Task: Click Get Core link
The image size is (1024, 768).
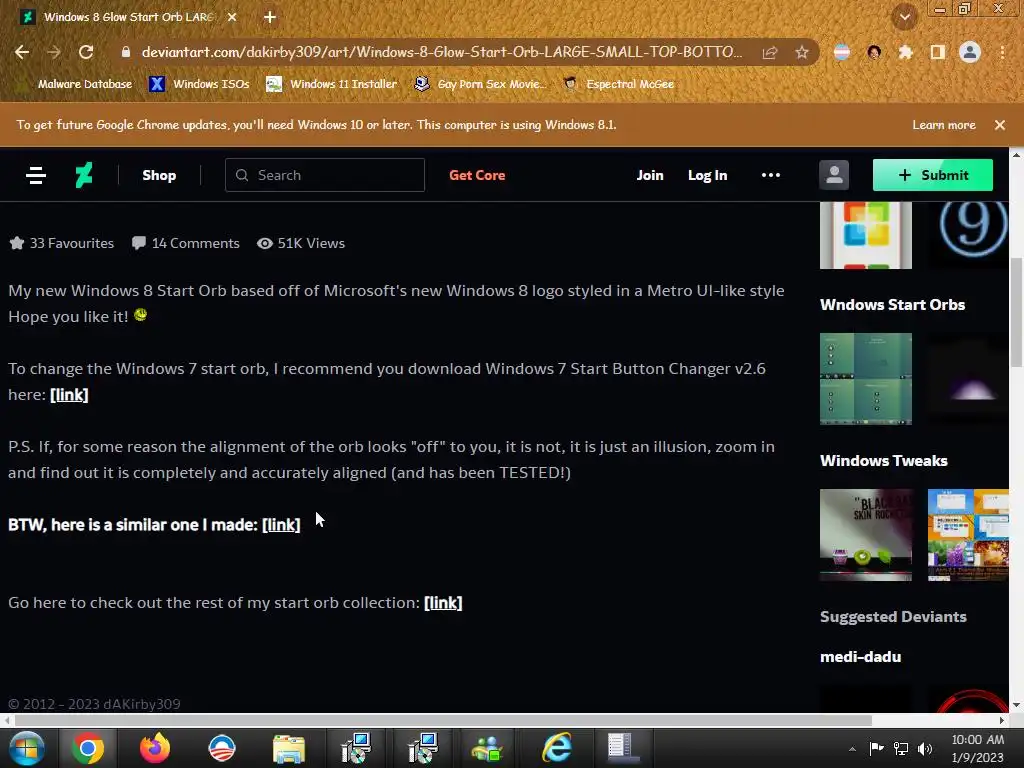Action: [477, 175]
